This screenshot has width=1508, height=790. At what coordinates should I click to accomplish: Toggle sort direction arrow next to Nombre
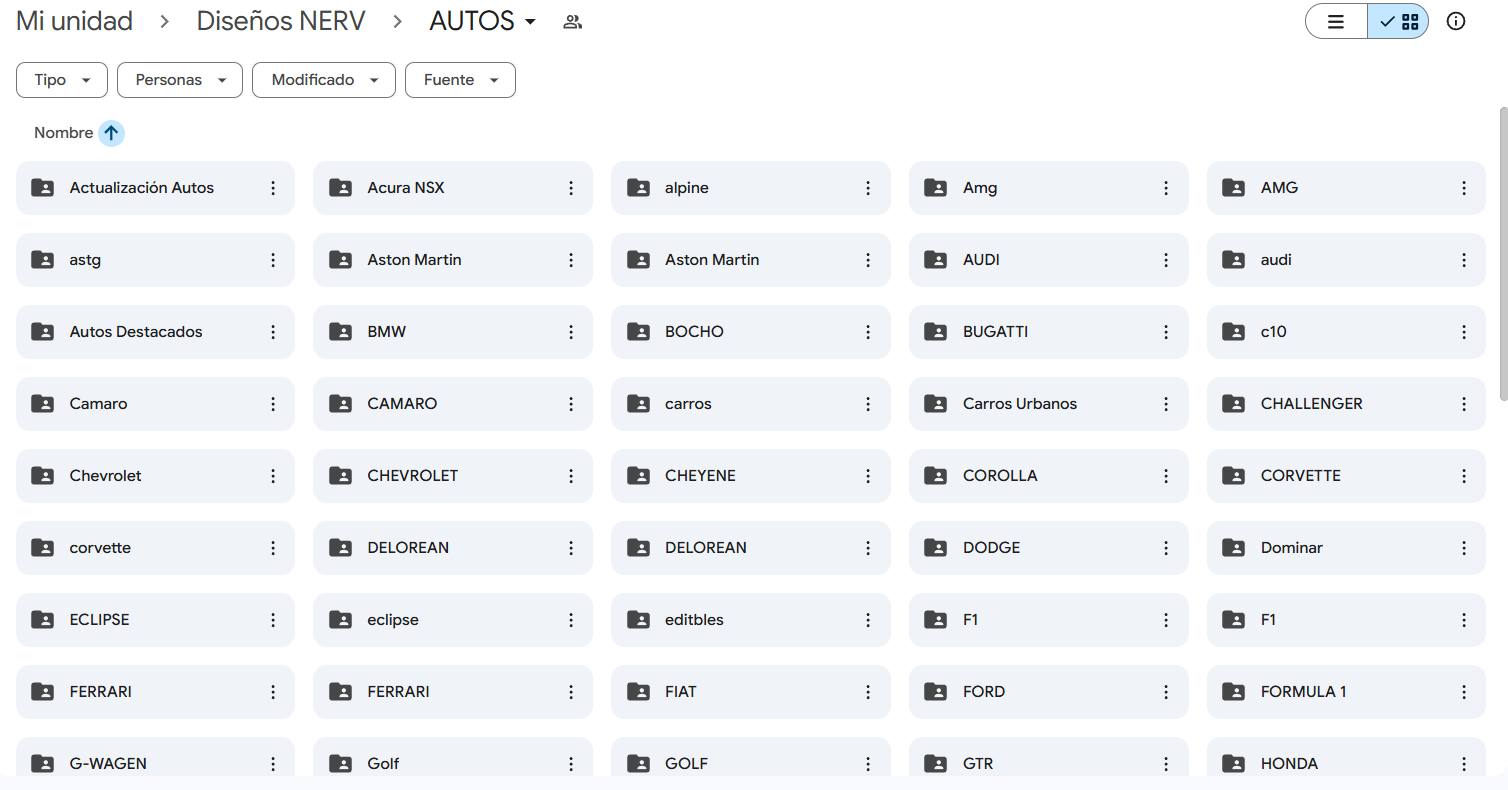click(111, 133)
